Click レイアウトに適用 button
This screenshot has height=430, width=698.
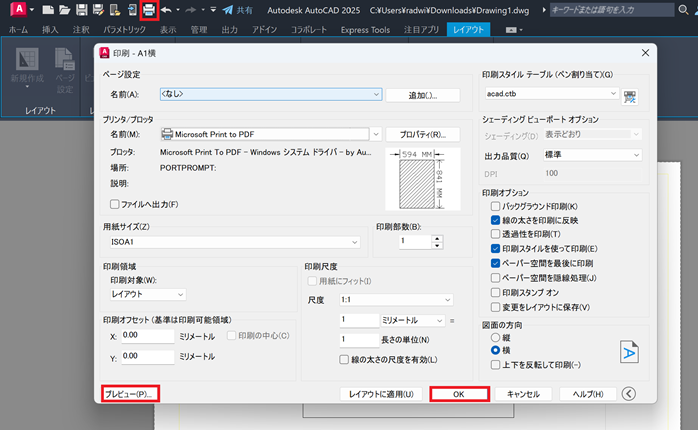pyautogui.click(x=381, y=394)
